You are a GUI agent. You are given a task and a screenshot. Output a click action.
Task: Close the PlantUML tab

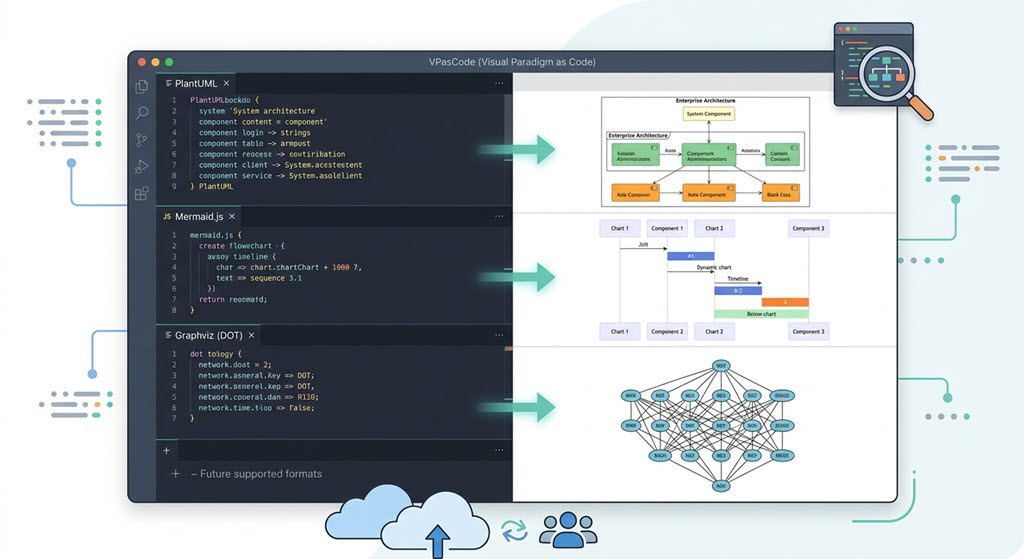point(226,84)
